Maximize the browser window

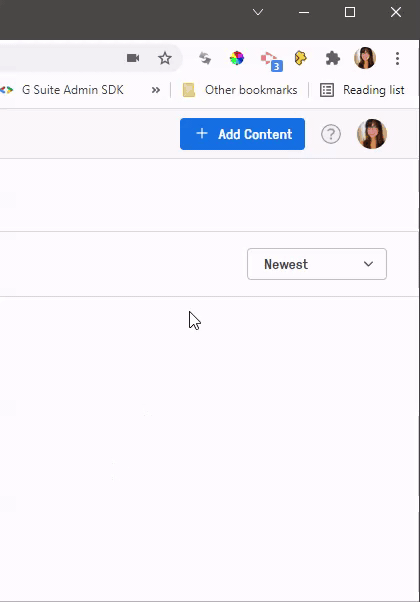(350, 12)
